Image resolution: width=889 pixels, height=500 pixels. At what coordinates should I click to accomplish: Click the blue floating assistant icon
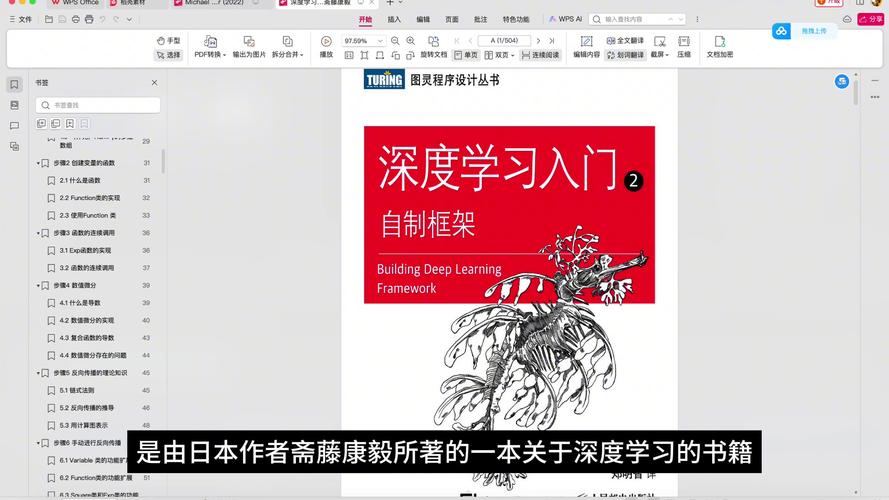[841, 82]
